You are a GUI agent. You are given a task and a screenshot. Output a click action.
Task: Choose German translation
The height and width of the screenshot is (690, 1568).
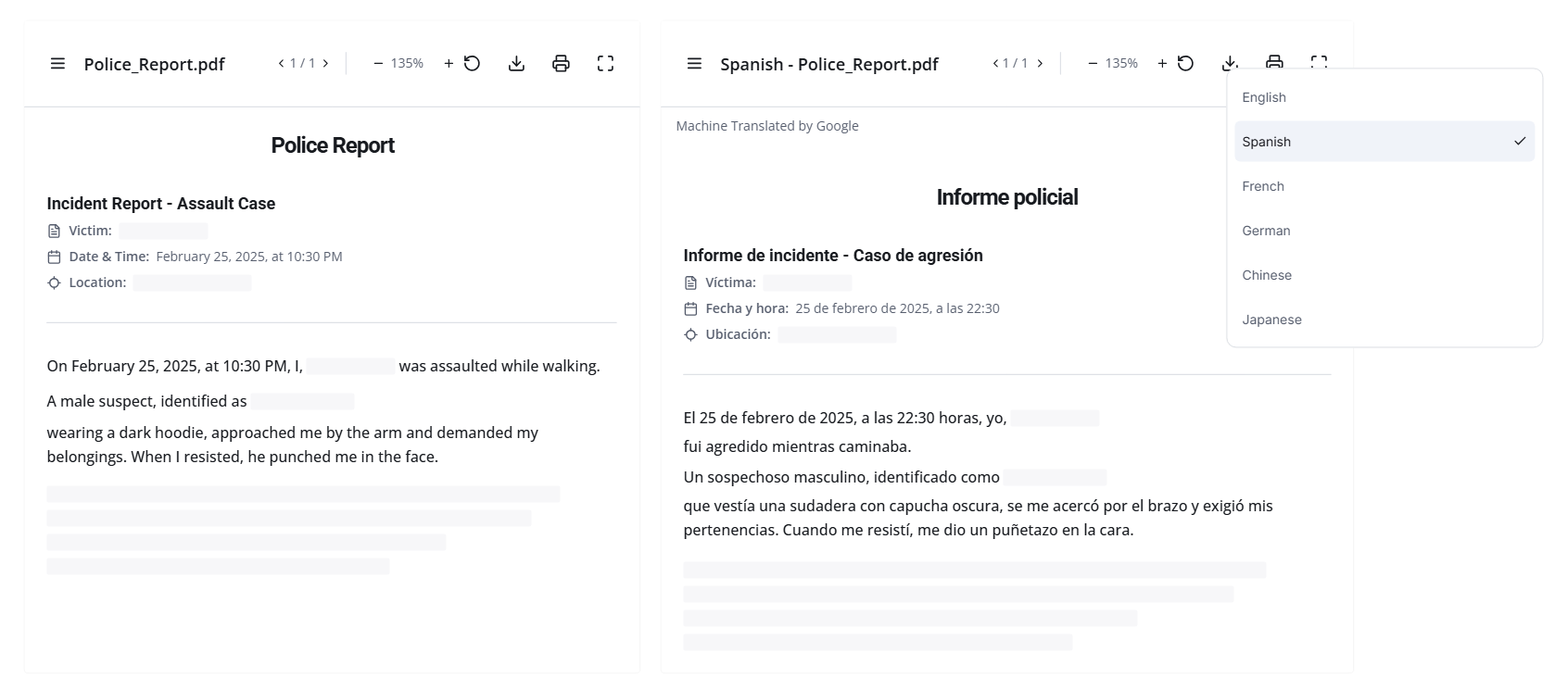click(x=1384, y=231)
